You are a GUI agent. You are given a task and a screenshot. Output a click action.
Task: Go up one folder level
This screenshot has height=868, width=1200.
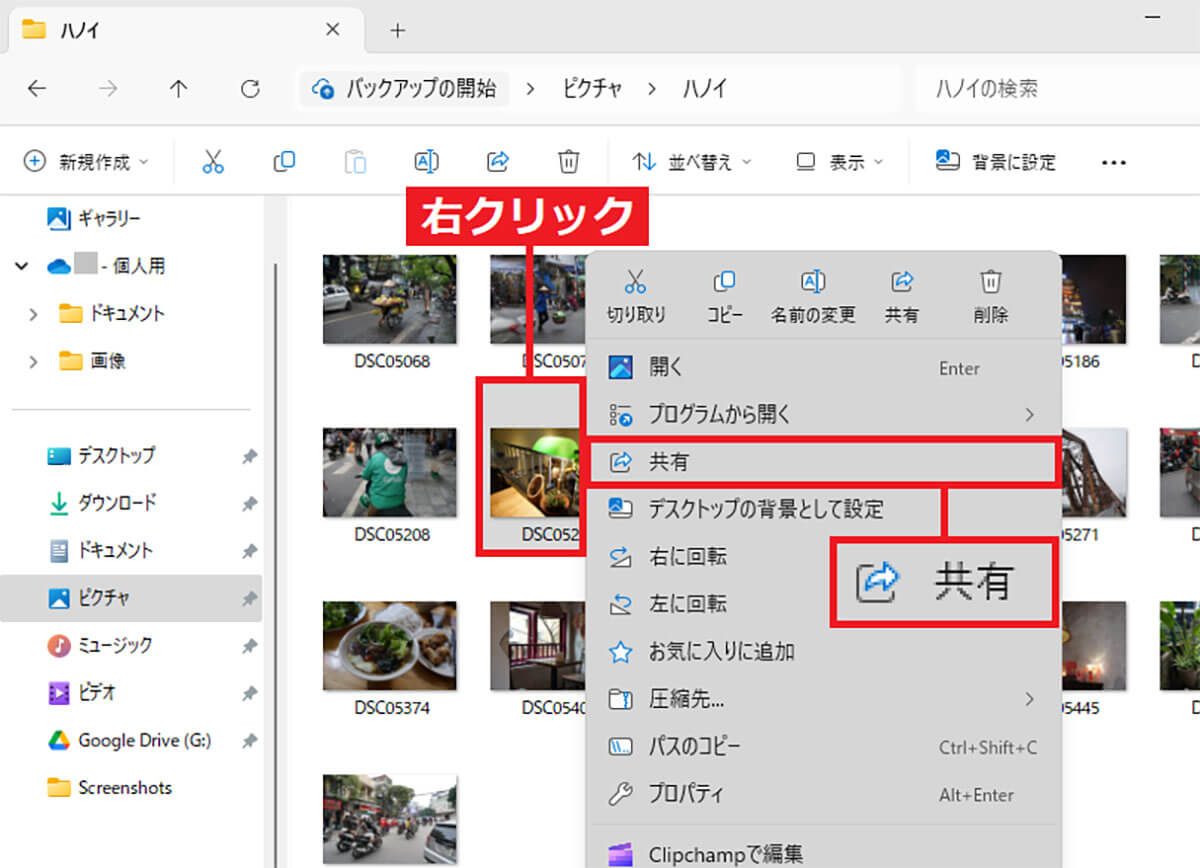(x=179, y=89)
